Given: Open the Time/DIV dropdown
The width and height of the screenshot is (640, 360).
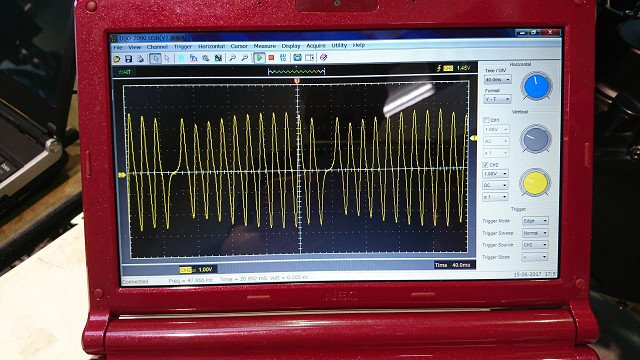Looking at the screenshot, I should pyautogui.click(x=497, y=80).
